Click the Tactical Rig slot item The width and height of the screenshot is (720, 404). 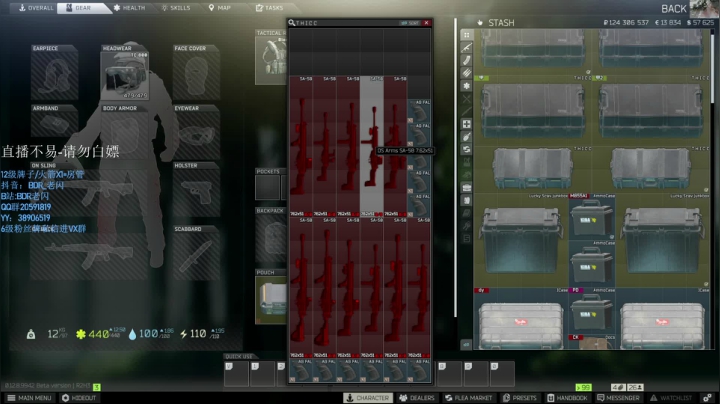click(271, 61)
